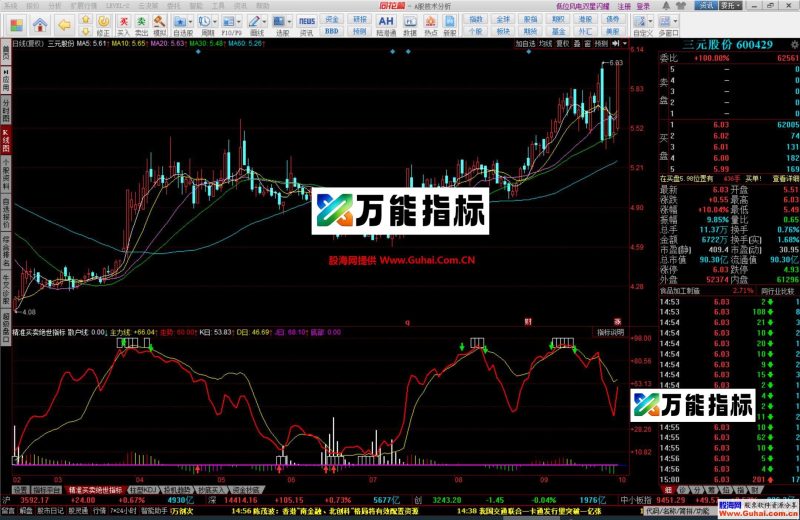Toggle 叠 overlay on chart

pos(577,44)
